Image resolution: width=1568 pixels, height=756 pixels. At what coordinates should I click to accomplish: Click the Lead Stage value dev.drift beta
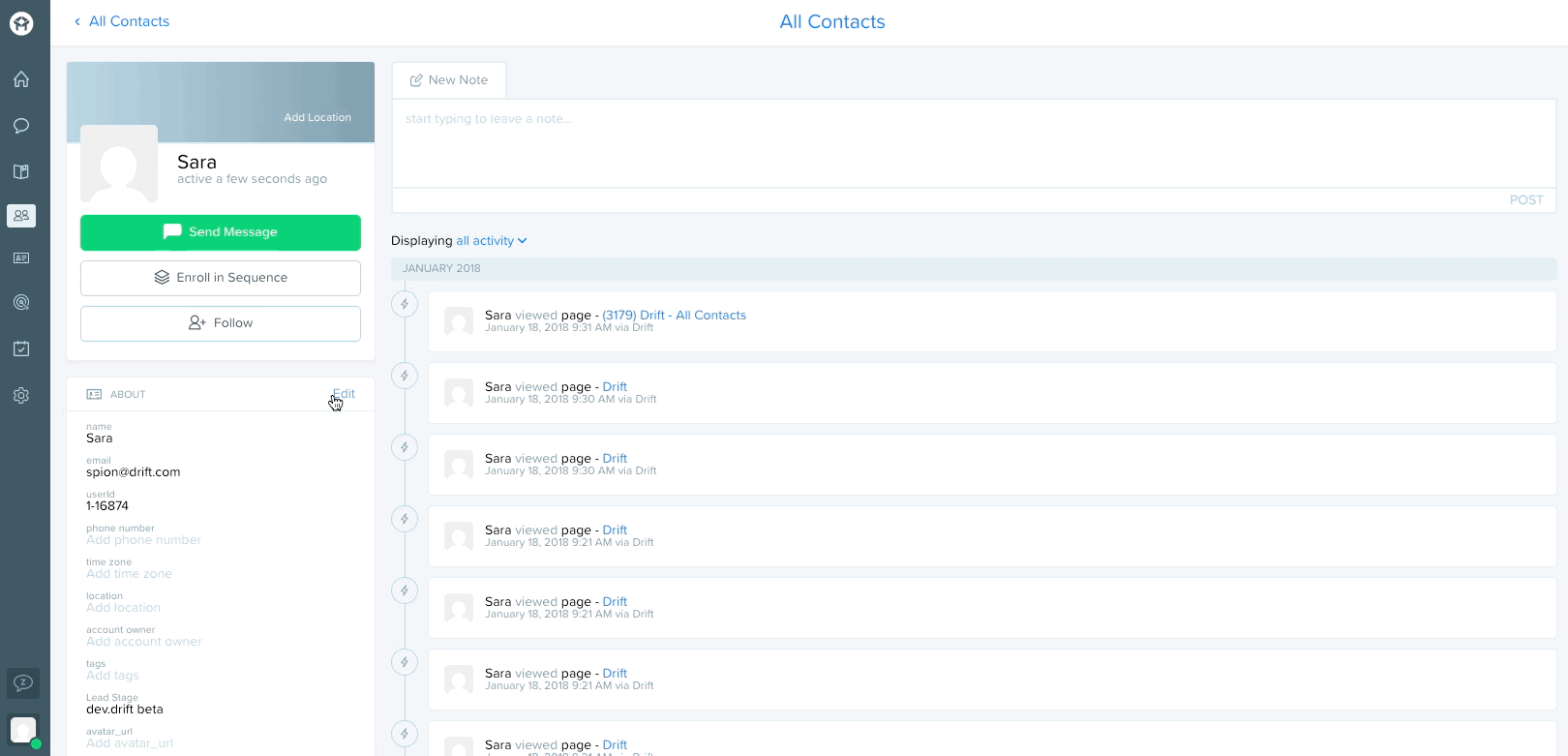click(x=125, y=710)
